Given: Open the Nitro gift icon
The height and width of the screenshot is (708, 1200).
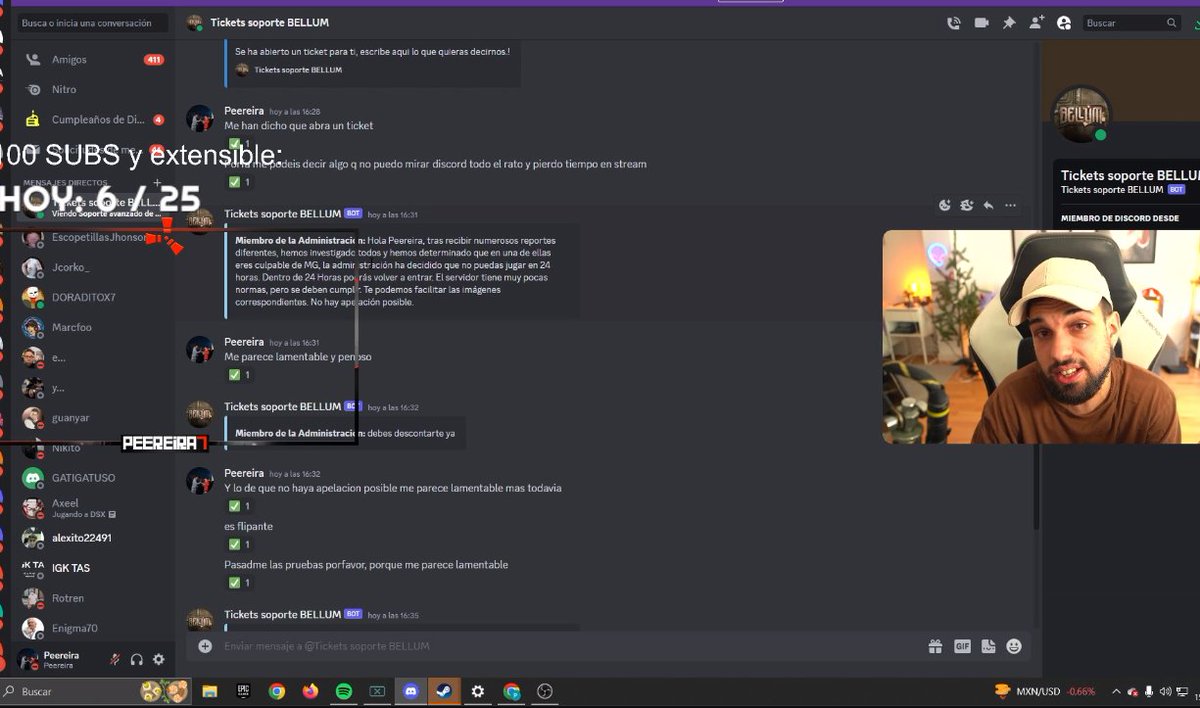Looking at the screenshot, I should point(935,646).
